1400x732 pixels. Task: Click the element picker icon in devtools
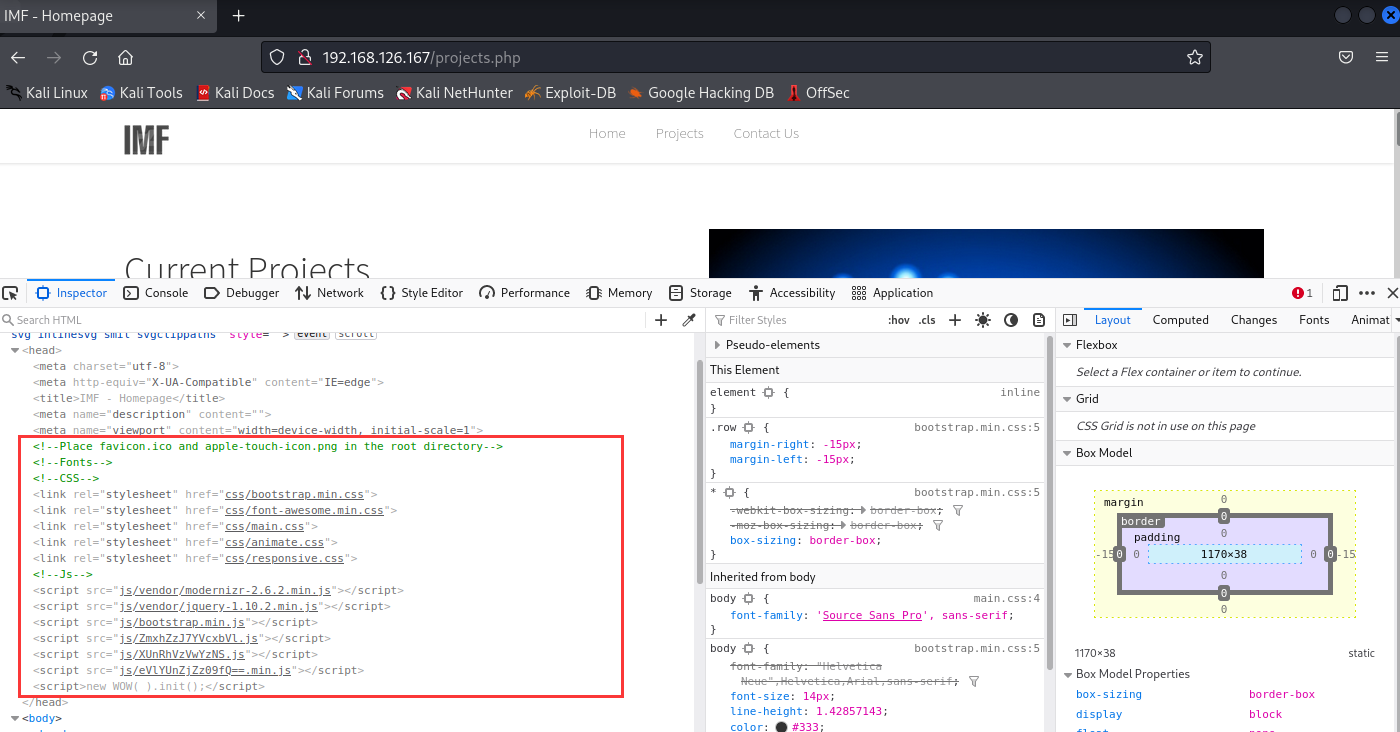click(x=10, y=293)
